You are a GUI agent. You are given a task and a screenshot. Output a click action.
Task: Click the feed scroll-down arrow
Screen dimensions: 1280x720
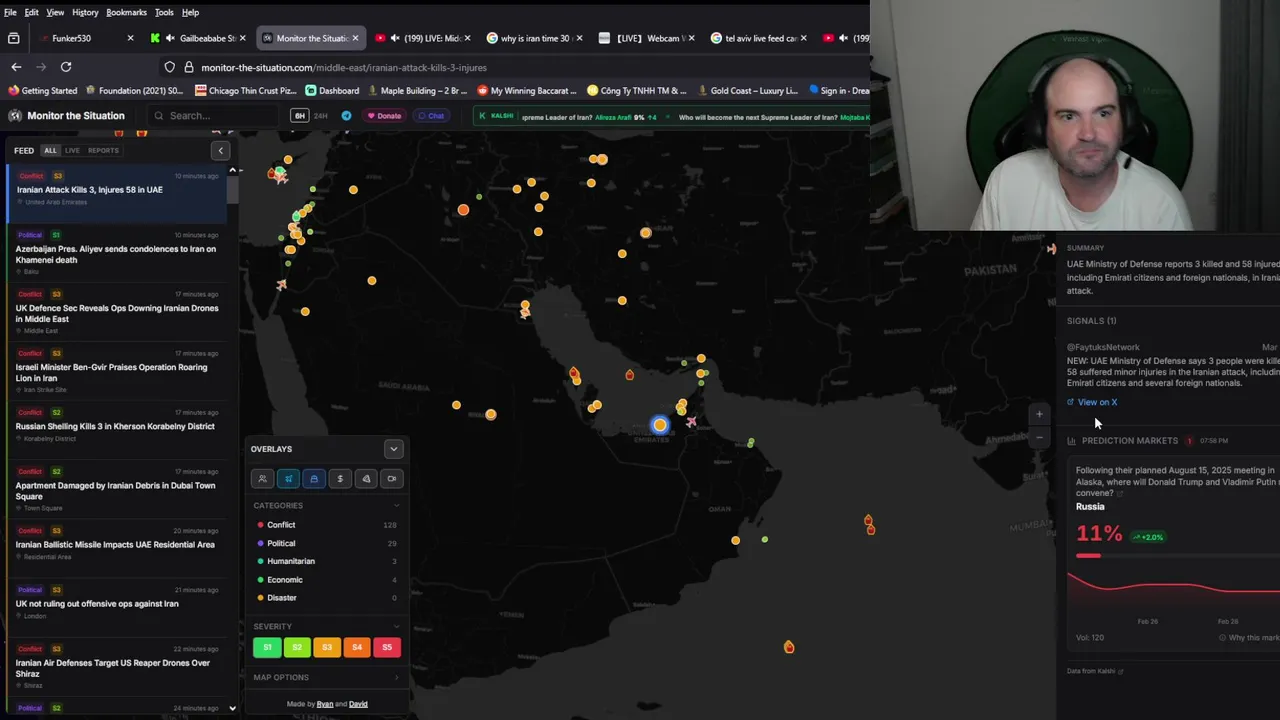click(x=233, y=708)
